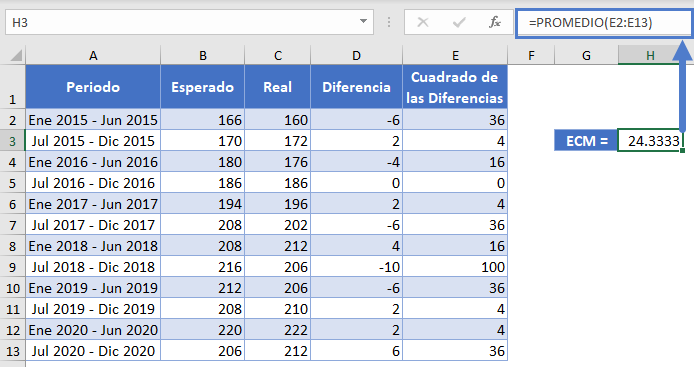The height and width of the screenshot is (367, 694).
Task: Click the Name Box showing H3
Action: [189, 22]
